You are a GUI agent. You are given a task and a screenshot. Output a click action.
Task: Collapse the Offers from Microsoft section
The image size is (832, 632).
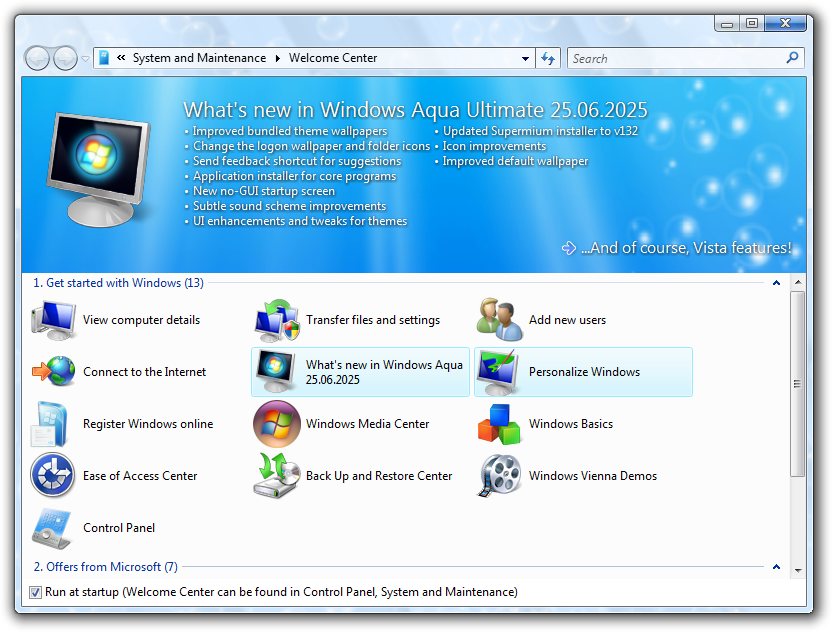click(776, 567)
